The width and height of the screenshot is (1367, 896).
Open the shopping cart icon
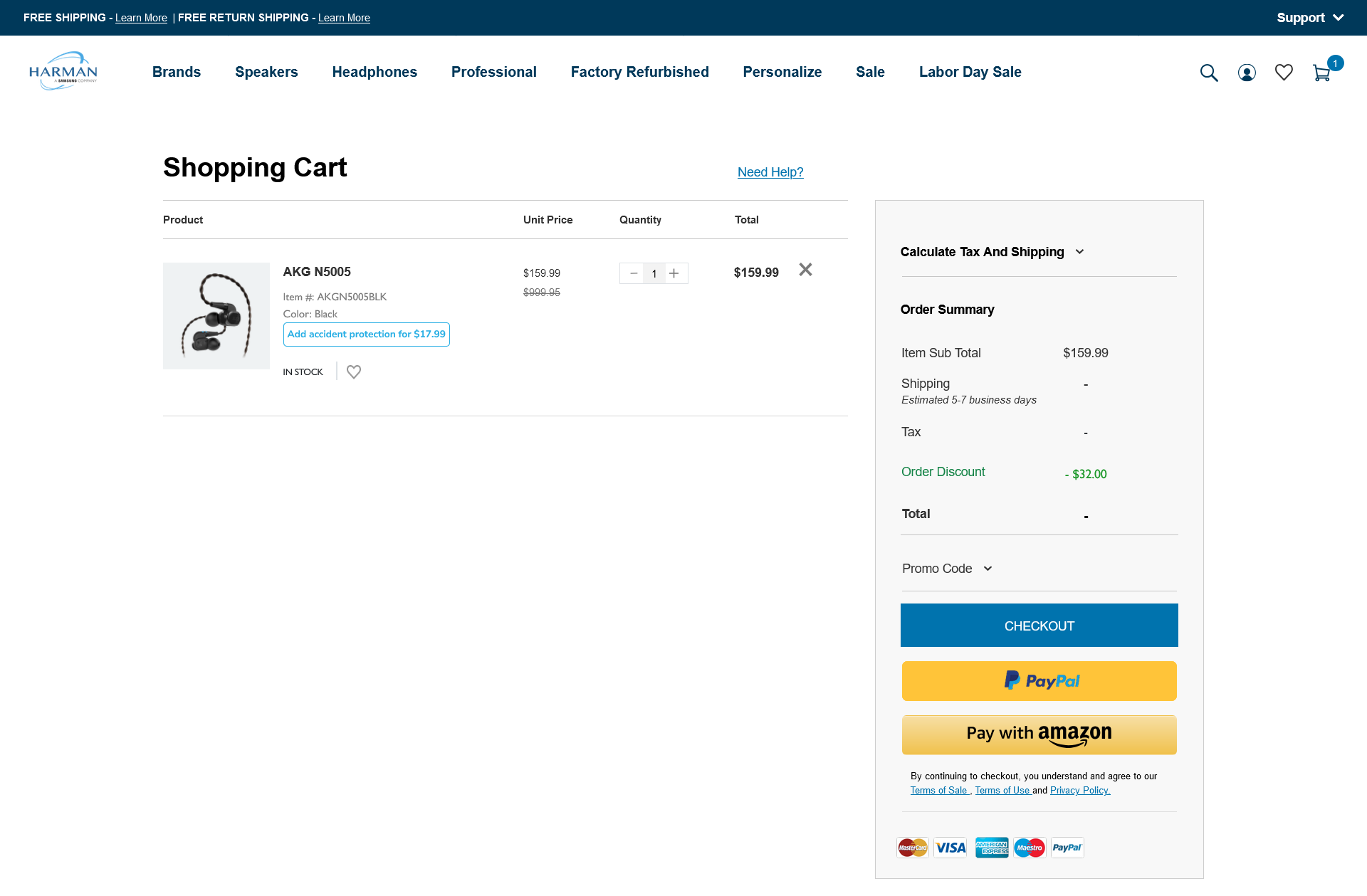pyautogui.click(x=1321, y=73)
